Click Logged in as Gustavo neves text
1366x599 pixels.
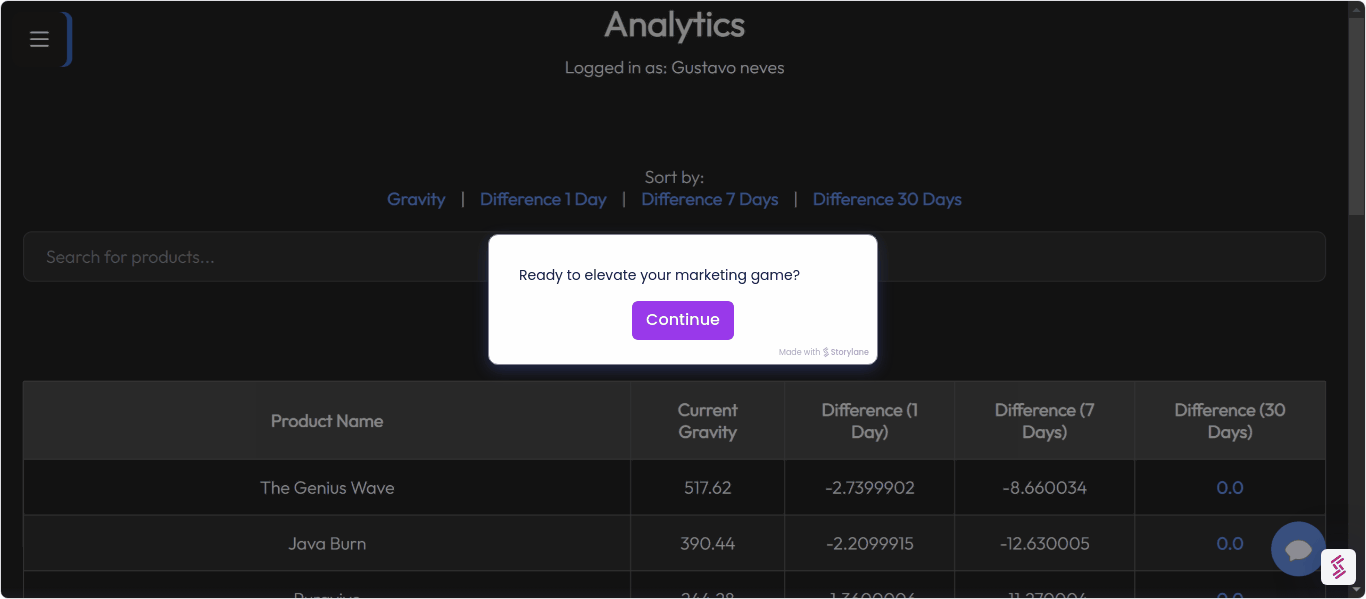click(675, 68)
